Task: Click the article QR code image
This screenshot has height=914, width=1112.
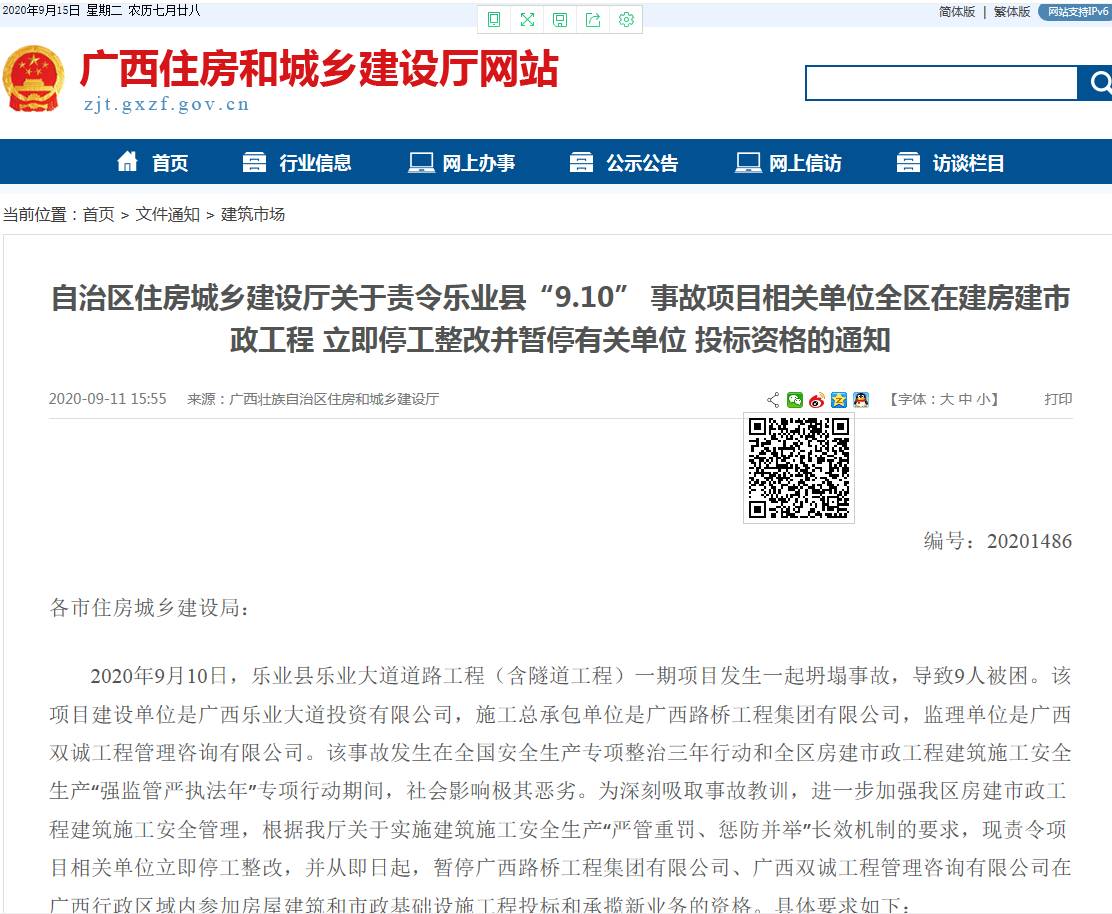Action: (x=799, y=468)
